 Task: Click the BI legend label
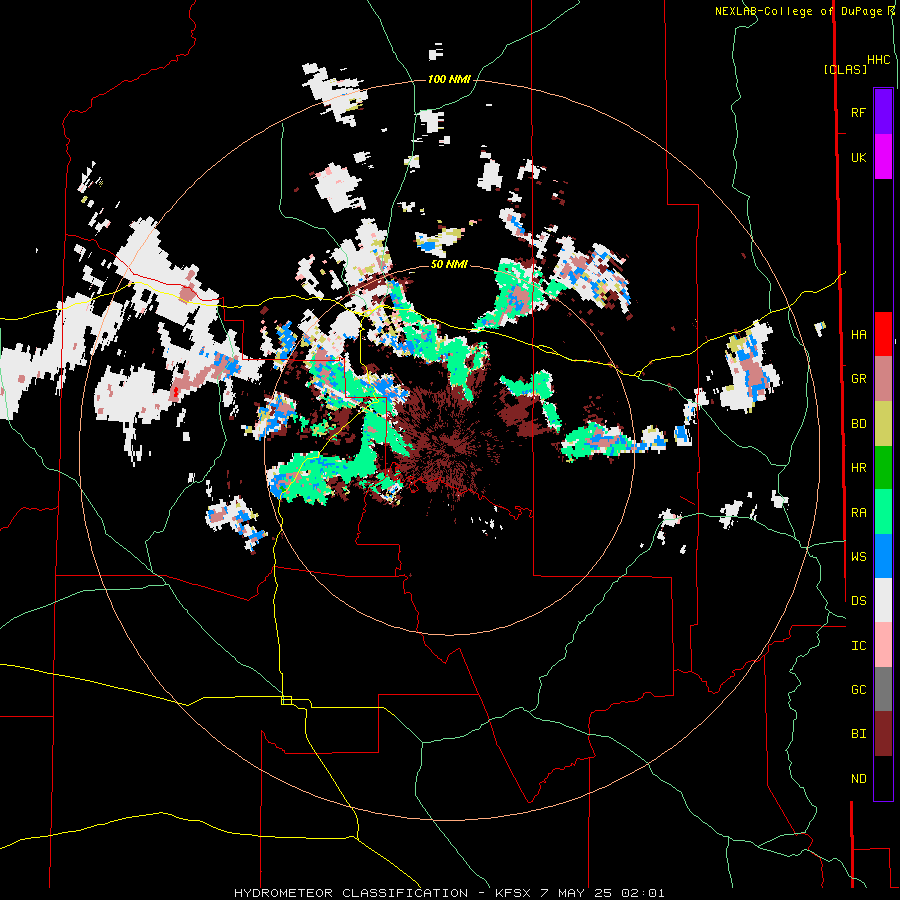(x=858, y=734)
